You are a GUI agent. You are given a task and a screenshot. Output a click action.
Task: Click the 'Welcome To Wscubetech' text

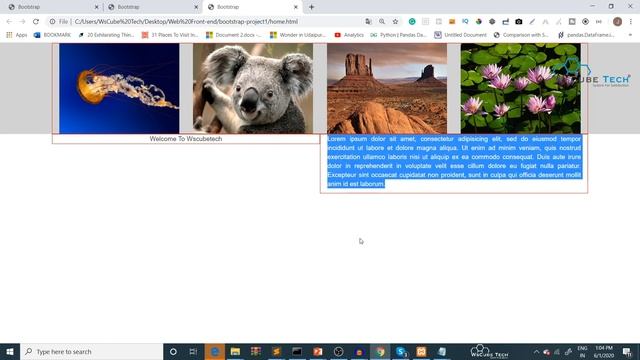tap(186, 139)
